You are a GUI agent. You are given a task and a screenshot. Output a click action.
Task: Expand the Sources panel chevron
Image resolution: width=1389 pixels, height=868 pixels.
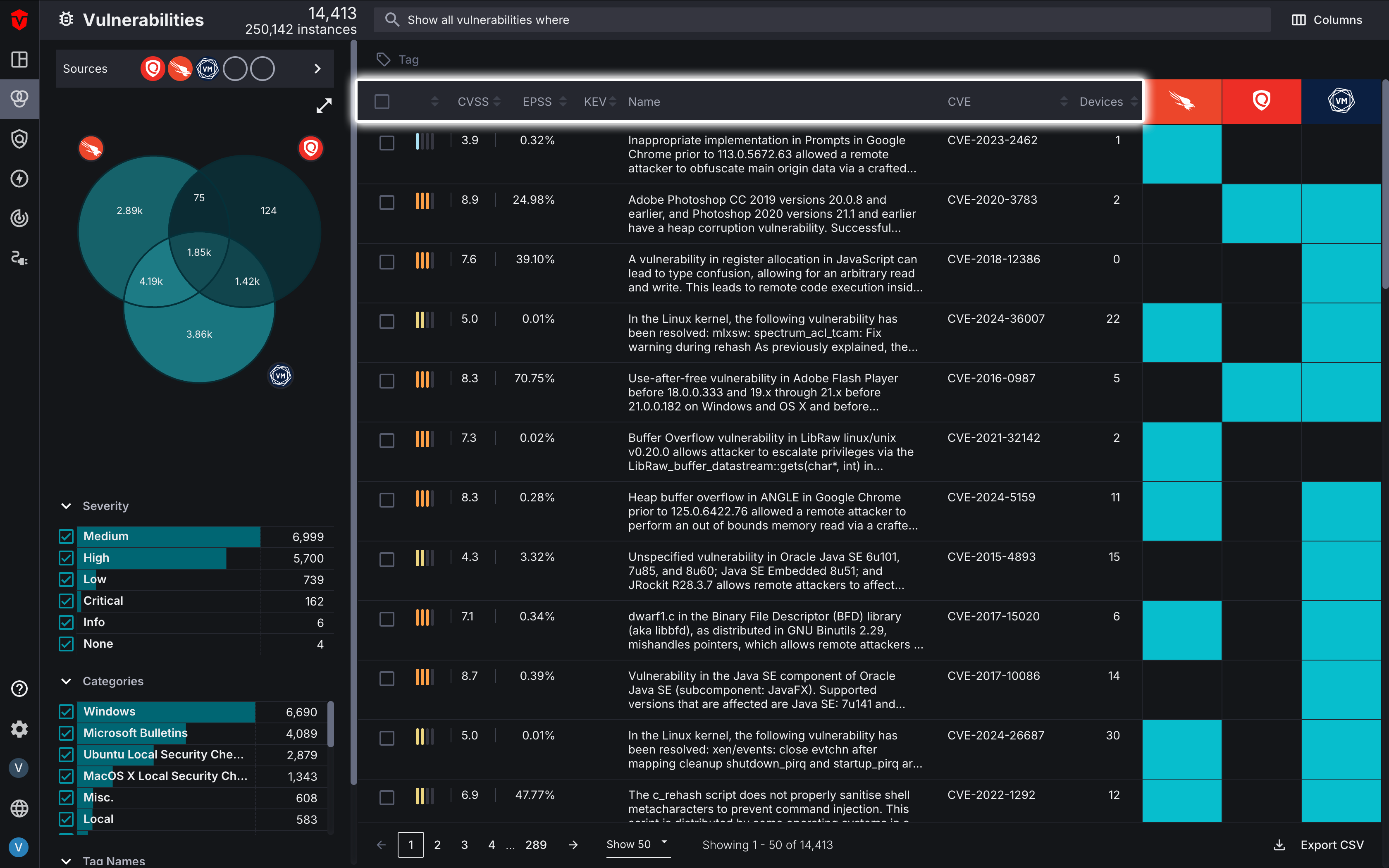point(317,69)
